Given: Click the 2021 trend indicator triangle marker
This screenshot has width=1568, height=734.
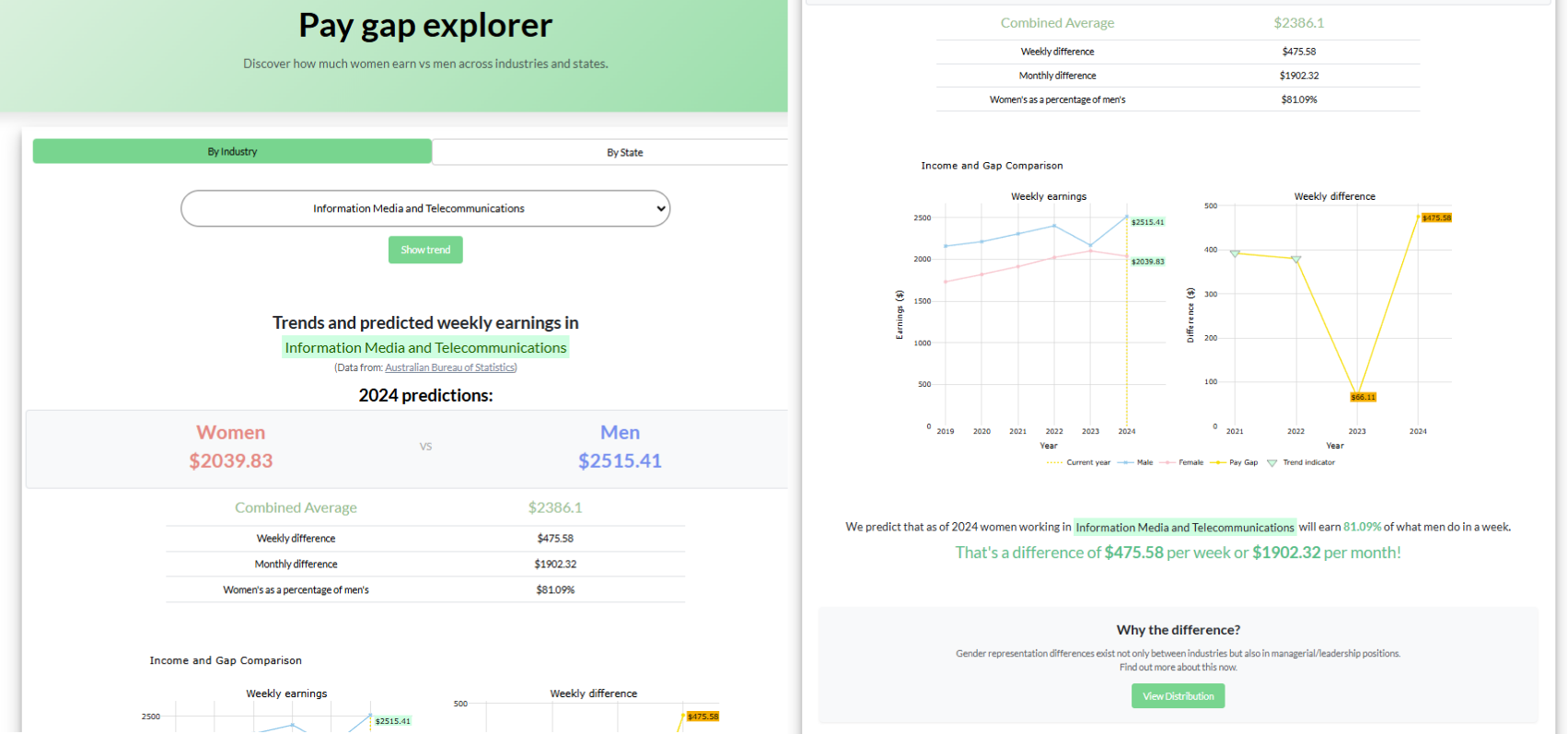Looking at the screenshot, I should pyautogui.click(x=1235, y=253).
